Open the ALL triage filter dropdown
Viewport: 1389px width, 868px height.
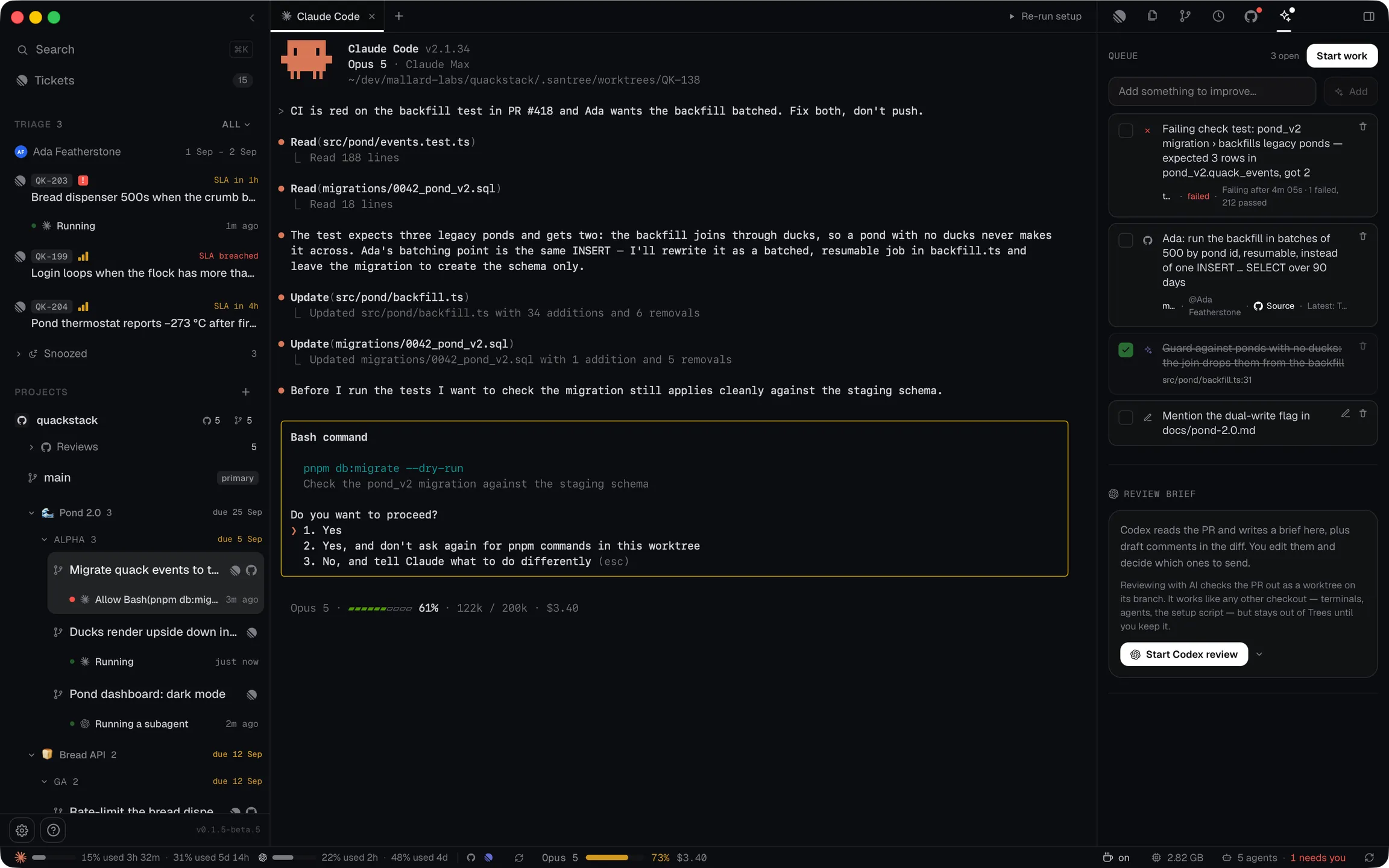(236, 124)
